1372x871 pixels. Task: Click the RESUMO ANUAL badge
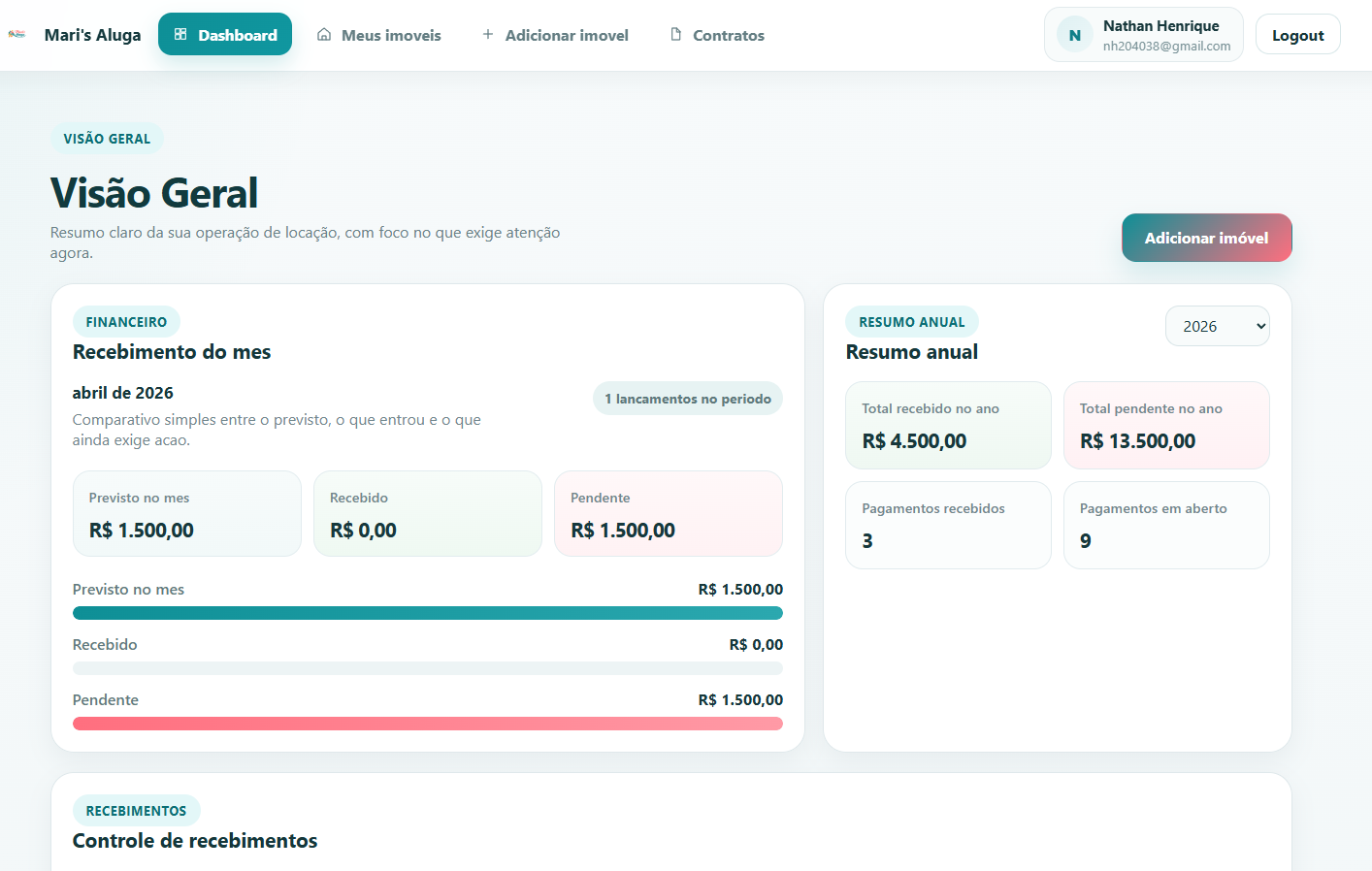tap(912, 322)
